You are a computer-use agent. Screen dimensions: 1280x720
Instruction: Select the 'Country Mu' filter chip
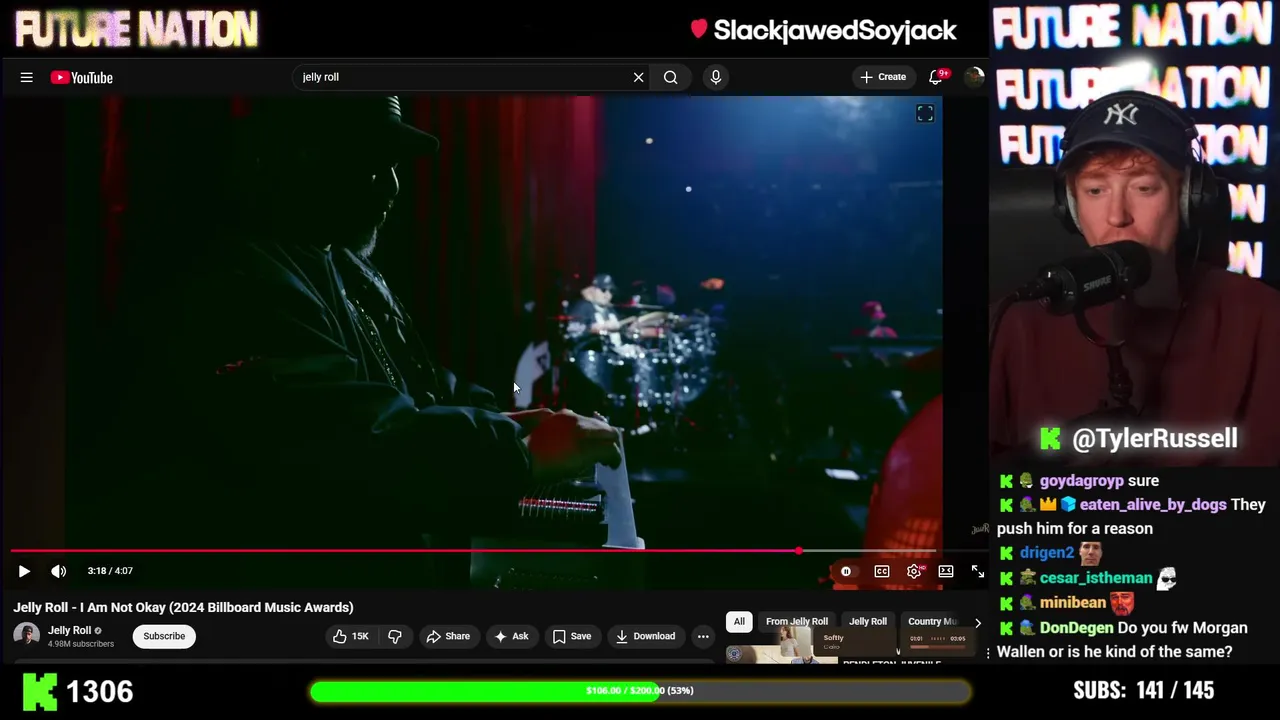click(x=932, y=622)
